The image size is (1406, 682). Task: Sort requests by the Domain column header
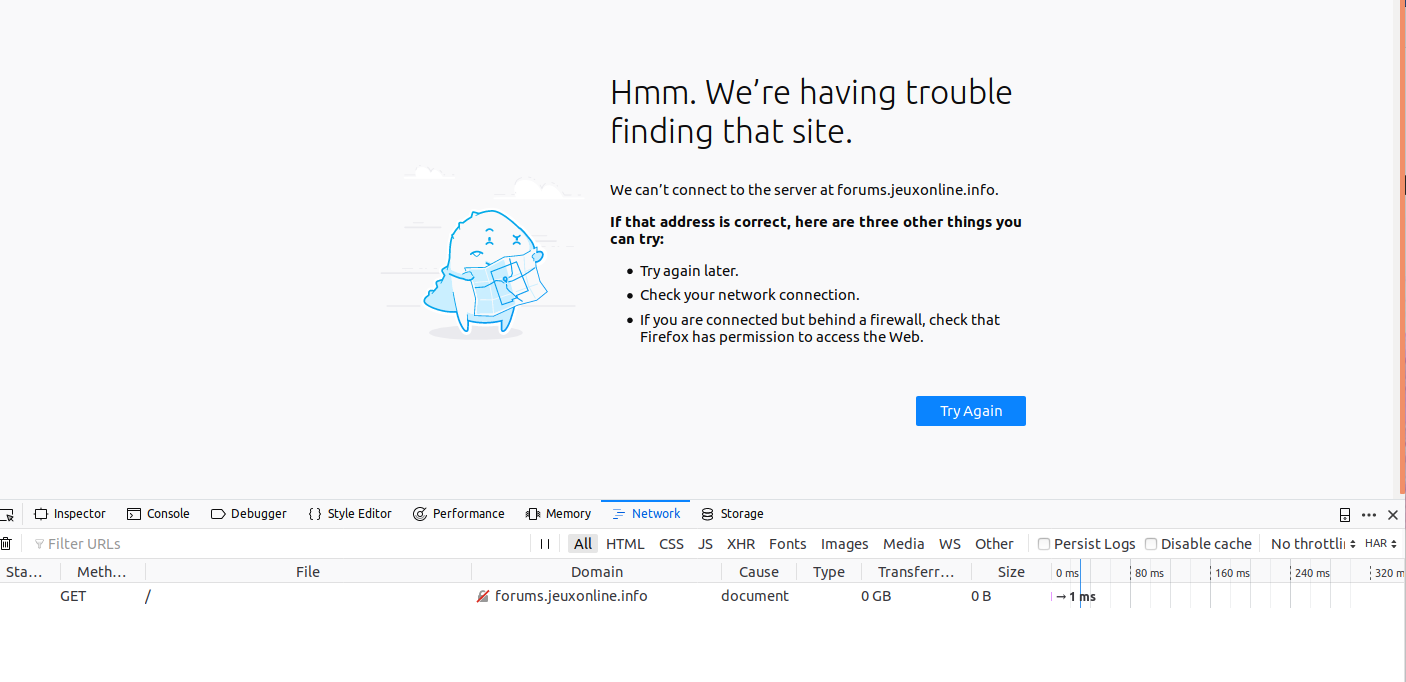pos(597,572)
